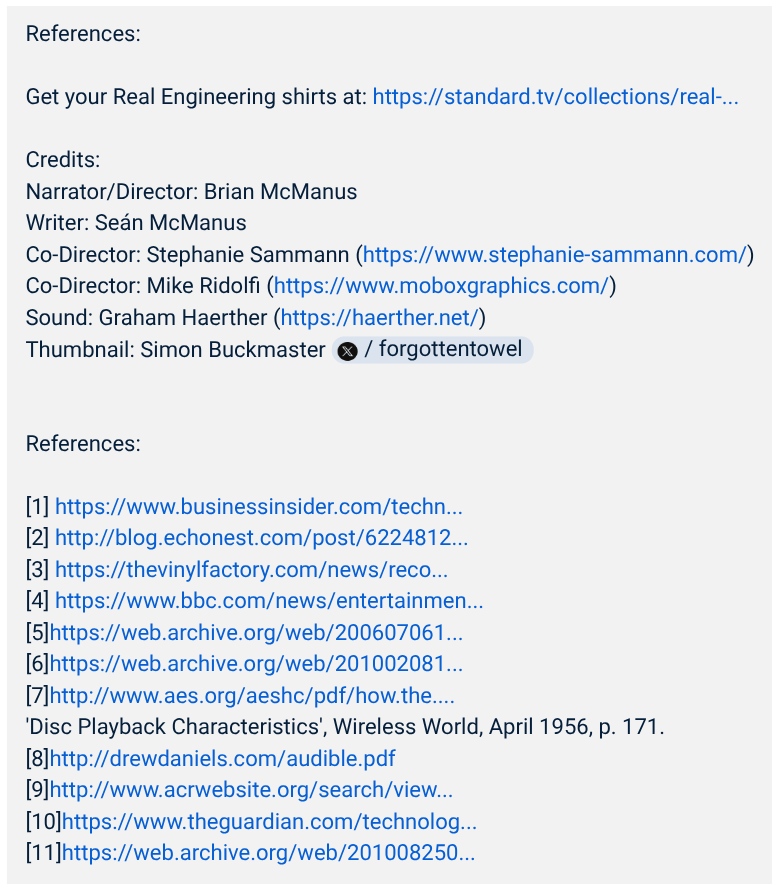Open reference 2 blog.echonest.com link
Screen dimensions: 772x884
click(x=261, y=538)
